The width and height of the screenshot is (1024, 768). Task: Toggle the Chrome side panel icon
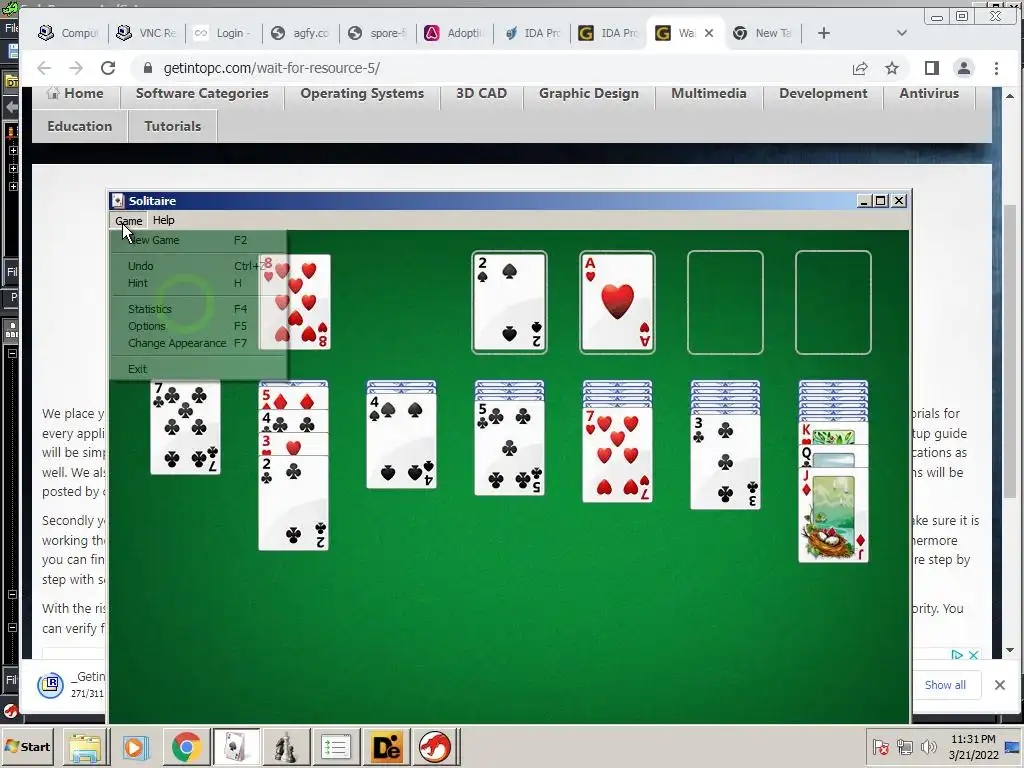click(932, 68)
